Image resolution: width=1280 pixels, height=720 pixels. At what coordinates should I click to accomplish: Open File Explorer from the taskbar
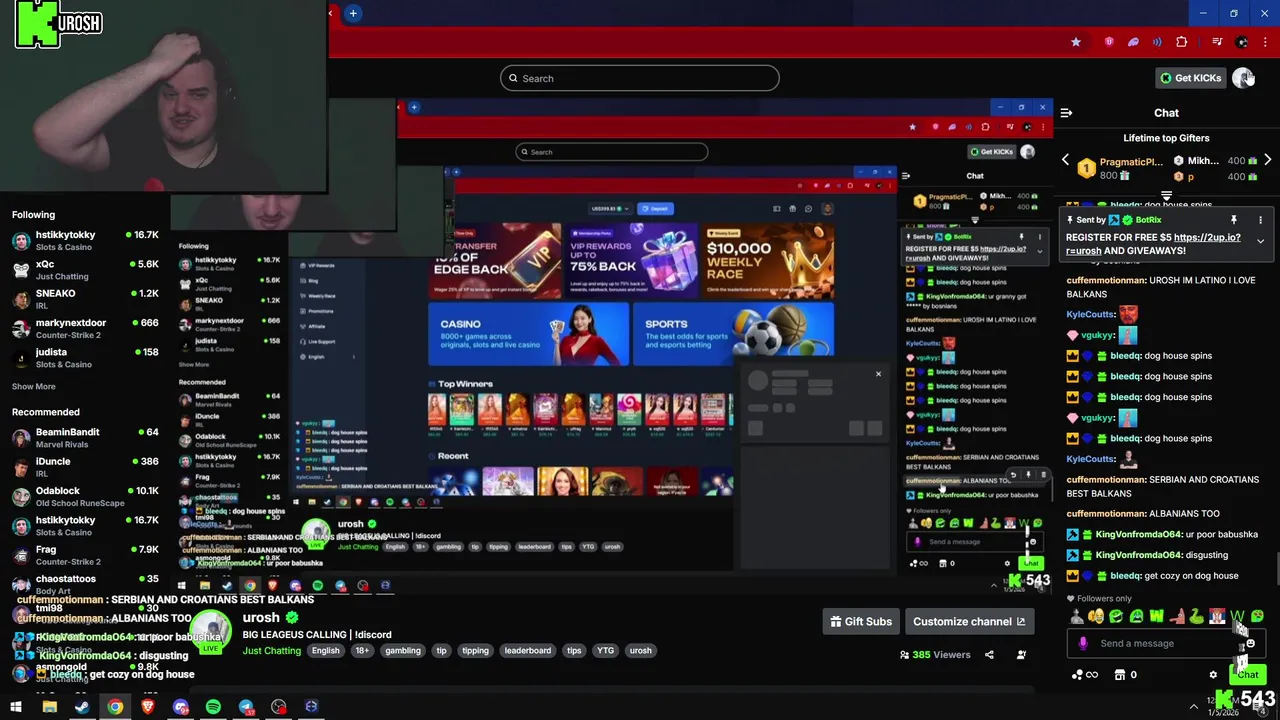click(x=49, y=707)
